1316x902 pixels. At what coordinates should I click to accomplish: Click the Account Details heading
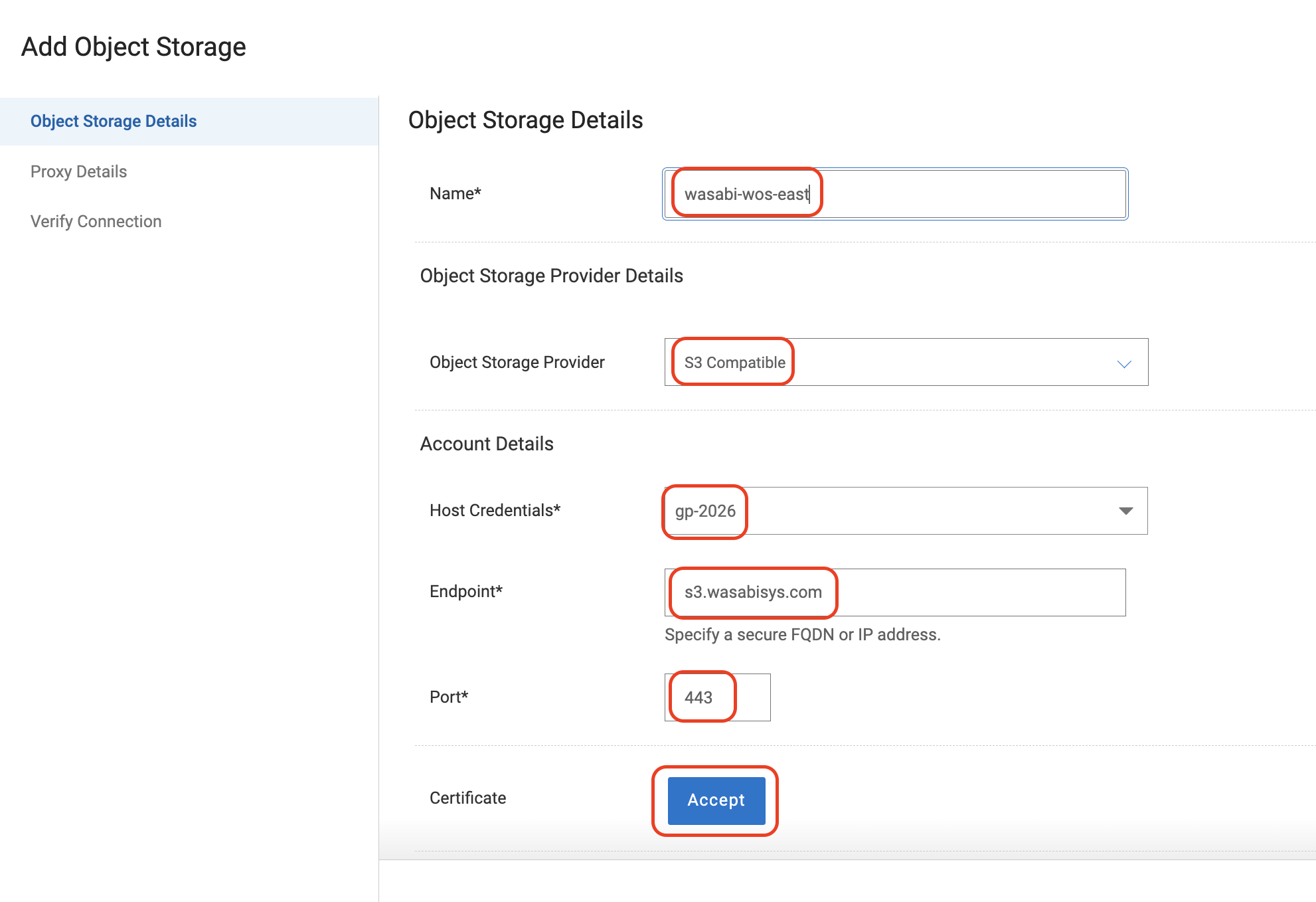pyautogui.click(x=487, y=444)
